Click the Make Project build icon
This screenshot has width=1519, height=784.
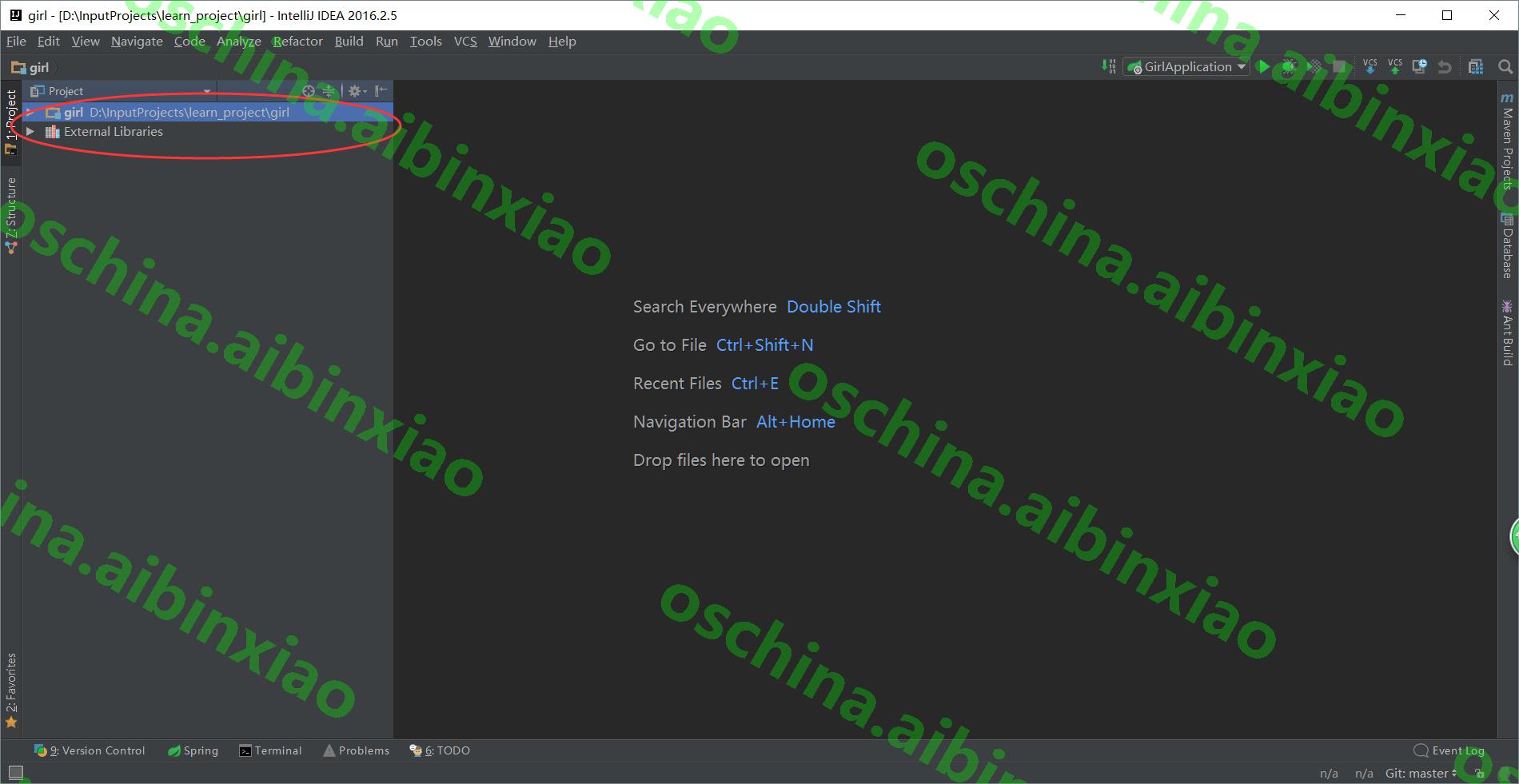pos(1109,66)
